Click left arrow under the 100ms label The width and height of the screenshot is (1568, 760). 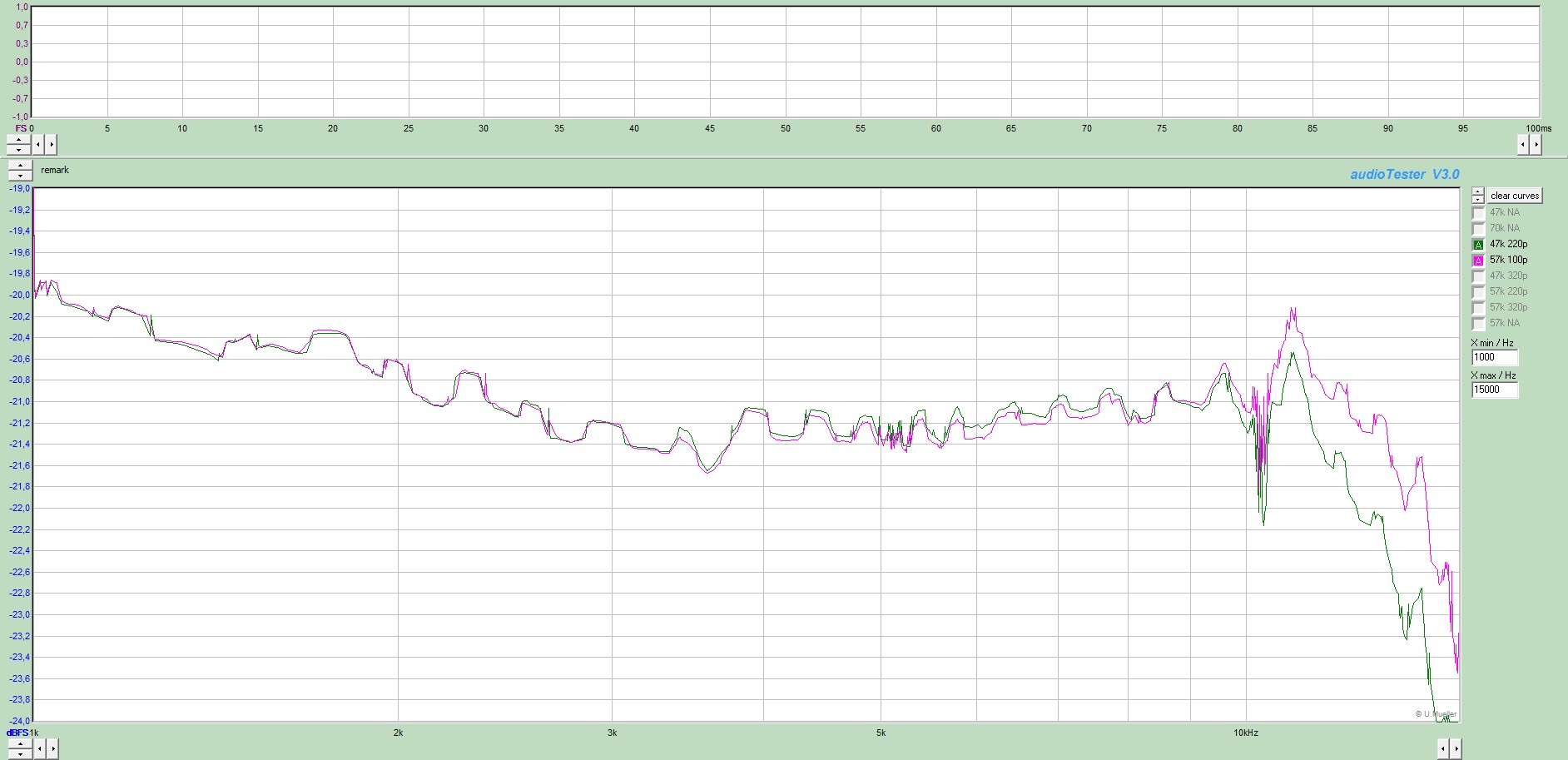(1523, 145)
